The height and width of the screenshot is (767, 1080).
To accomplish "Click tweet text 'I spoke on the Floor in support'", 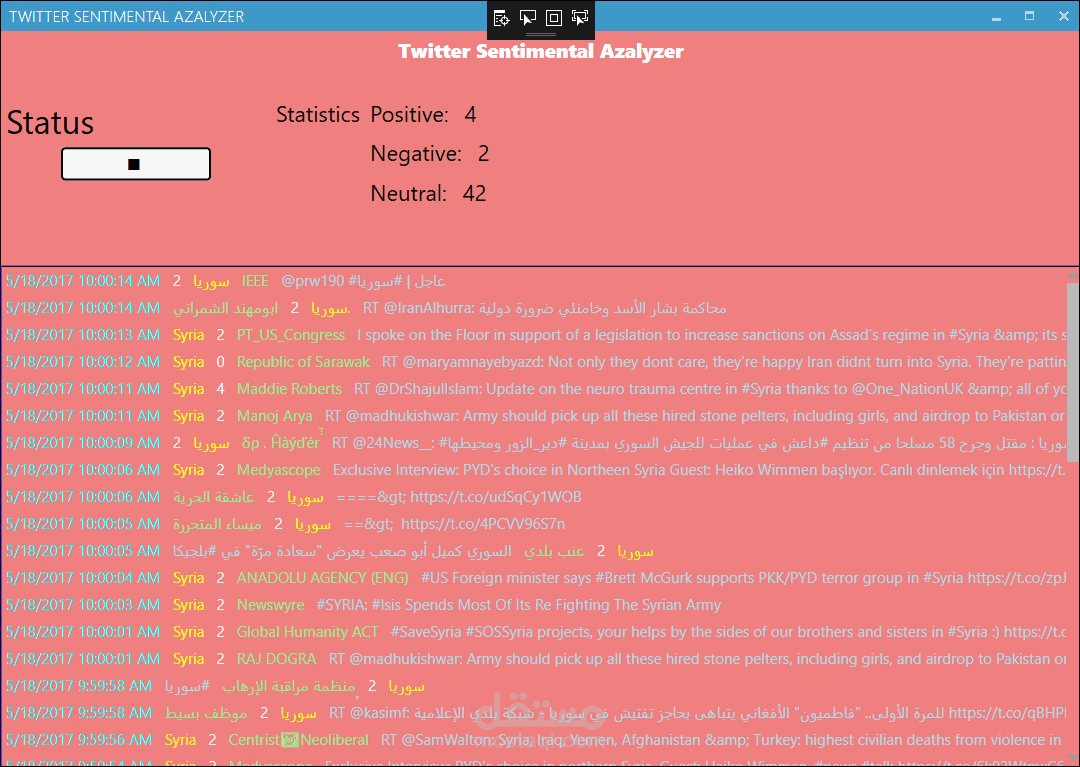I will (712, 335).
